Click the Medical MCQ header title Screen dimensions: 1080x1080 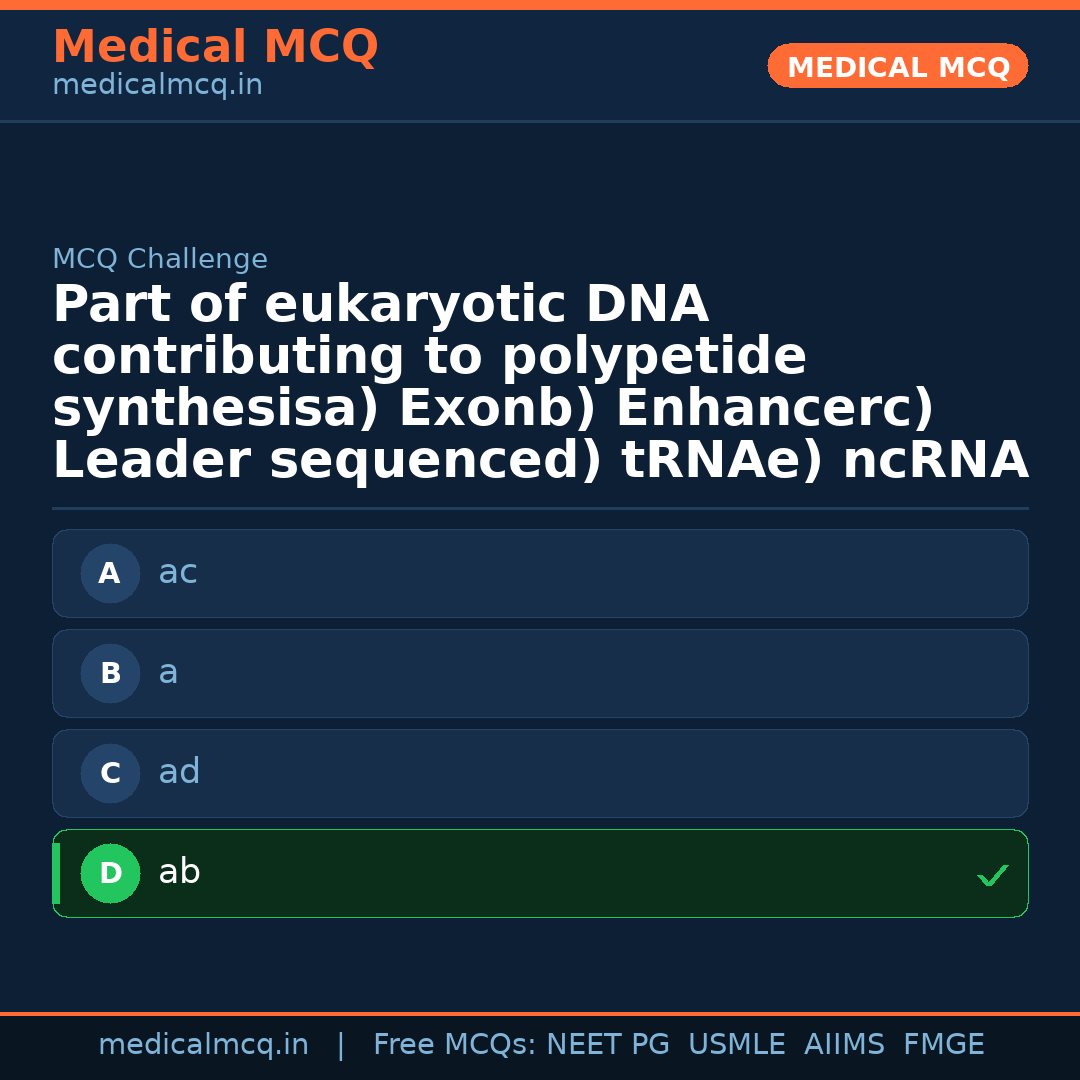click(215, 47)
